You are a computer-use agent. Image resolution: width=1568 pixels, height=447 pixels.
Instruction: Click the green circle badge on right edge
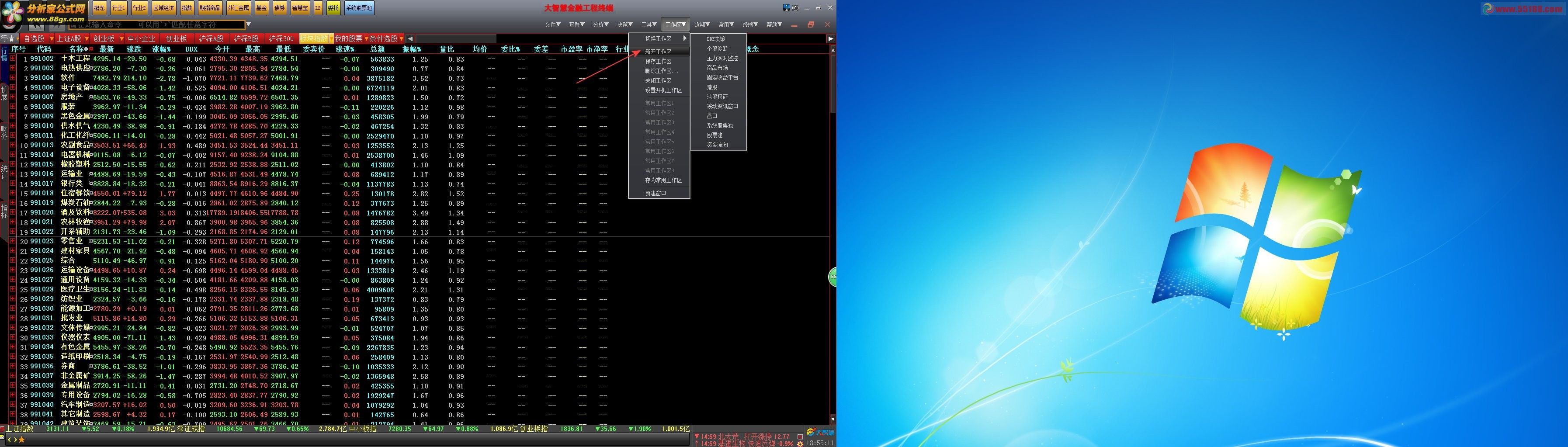(x=833, y=277)
